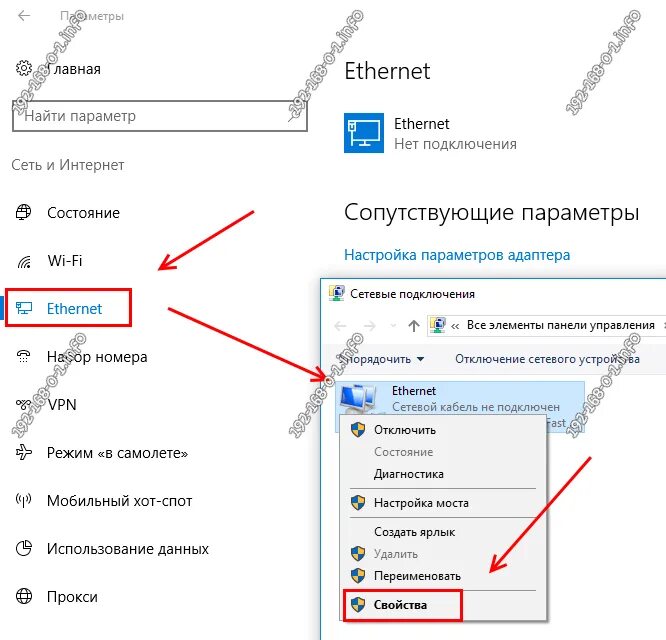Click the Ethernet network tile icon

click(364, 133)
